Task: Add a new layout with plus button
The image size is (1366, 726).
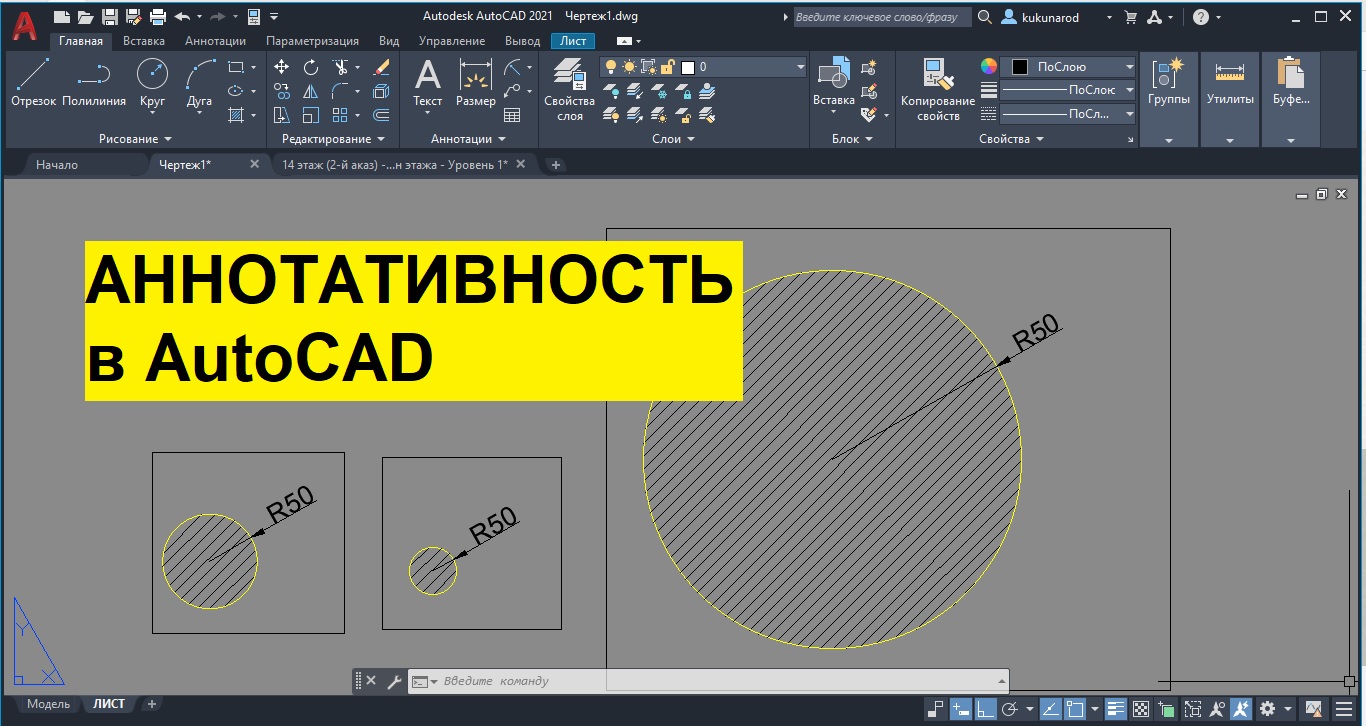Action: (152, 704)
